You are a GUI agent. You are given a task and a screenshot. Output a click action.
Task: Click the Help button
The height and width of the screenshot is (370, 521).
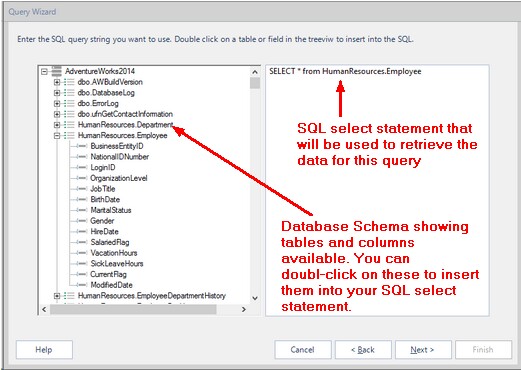tap(44, 350)
